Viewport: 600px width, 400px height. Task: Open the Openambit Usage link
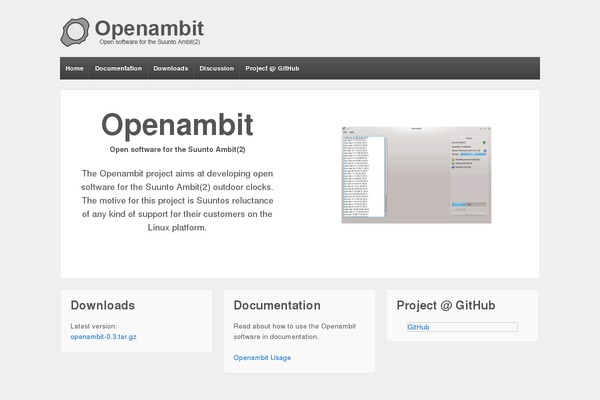(x=262, y=357)
